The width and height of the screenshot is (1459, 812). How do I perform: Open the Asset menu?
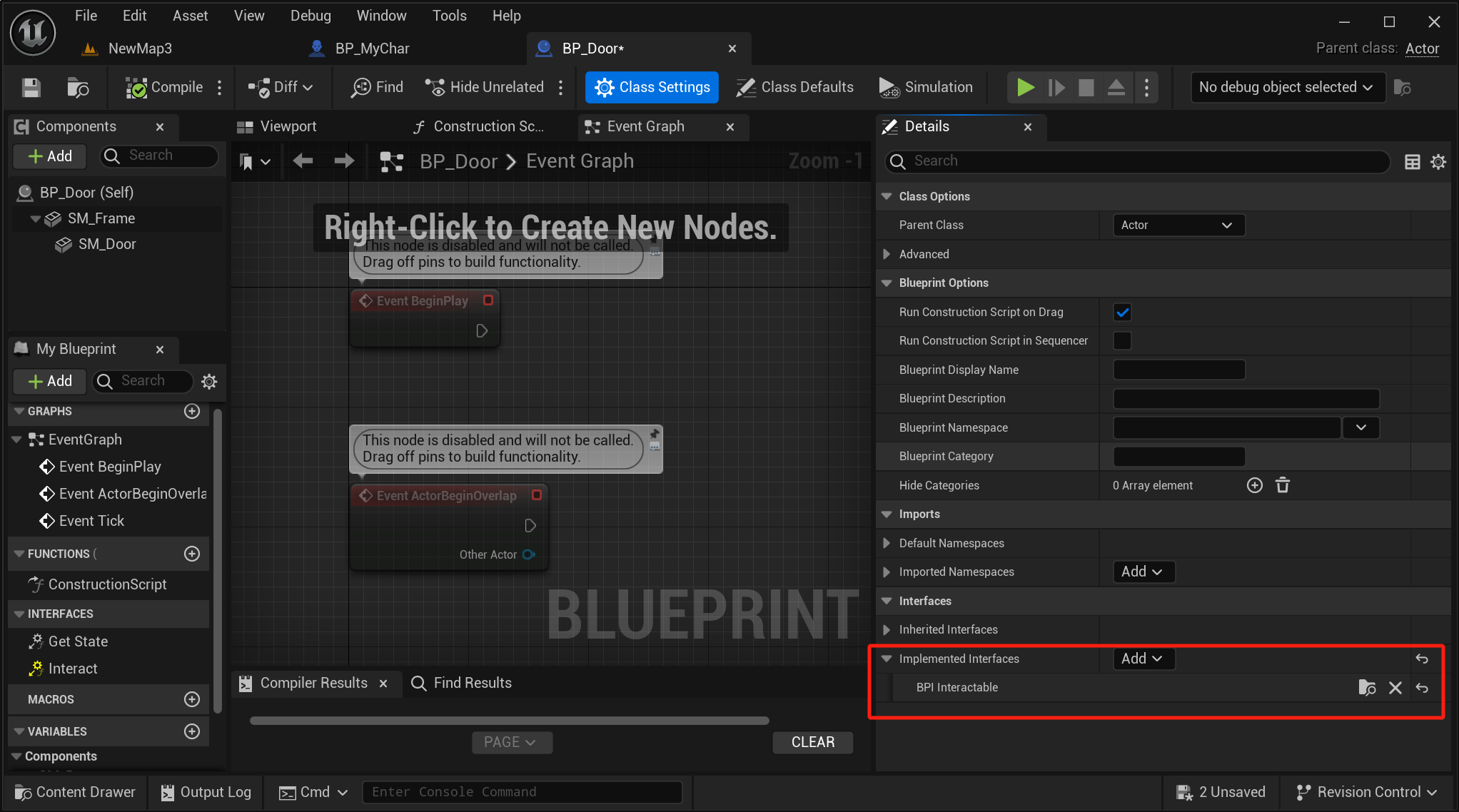click(190, 16)
